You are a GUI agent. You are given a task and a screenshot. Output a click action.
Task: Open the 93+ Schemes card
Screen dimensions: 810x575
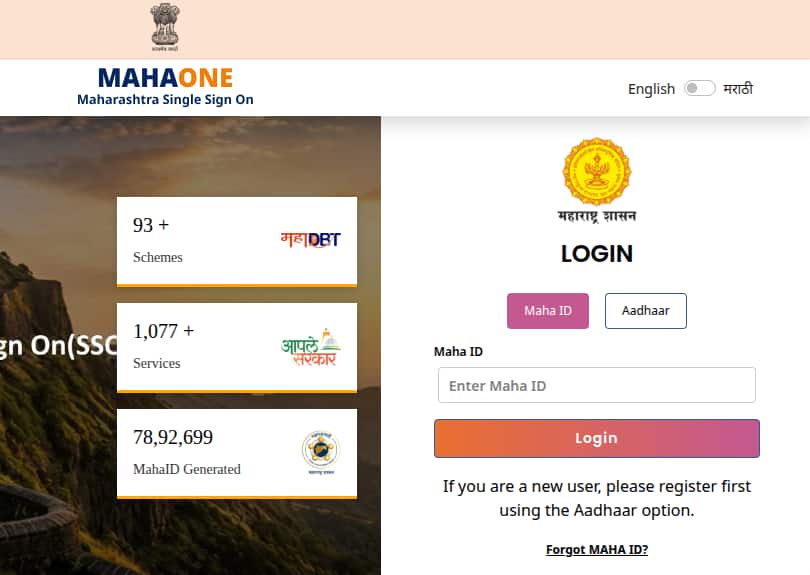[237, 241]
